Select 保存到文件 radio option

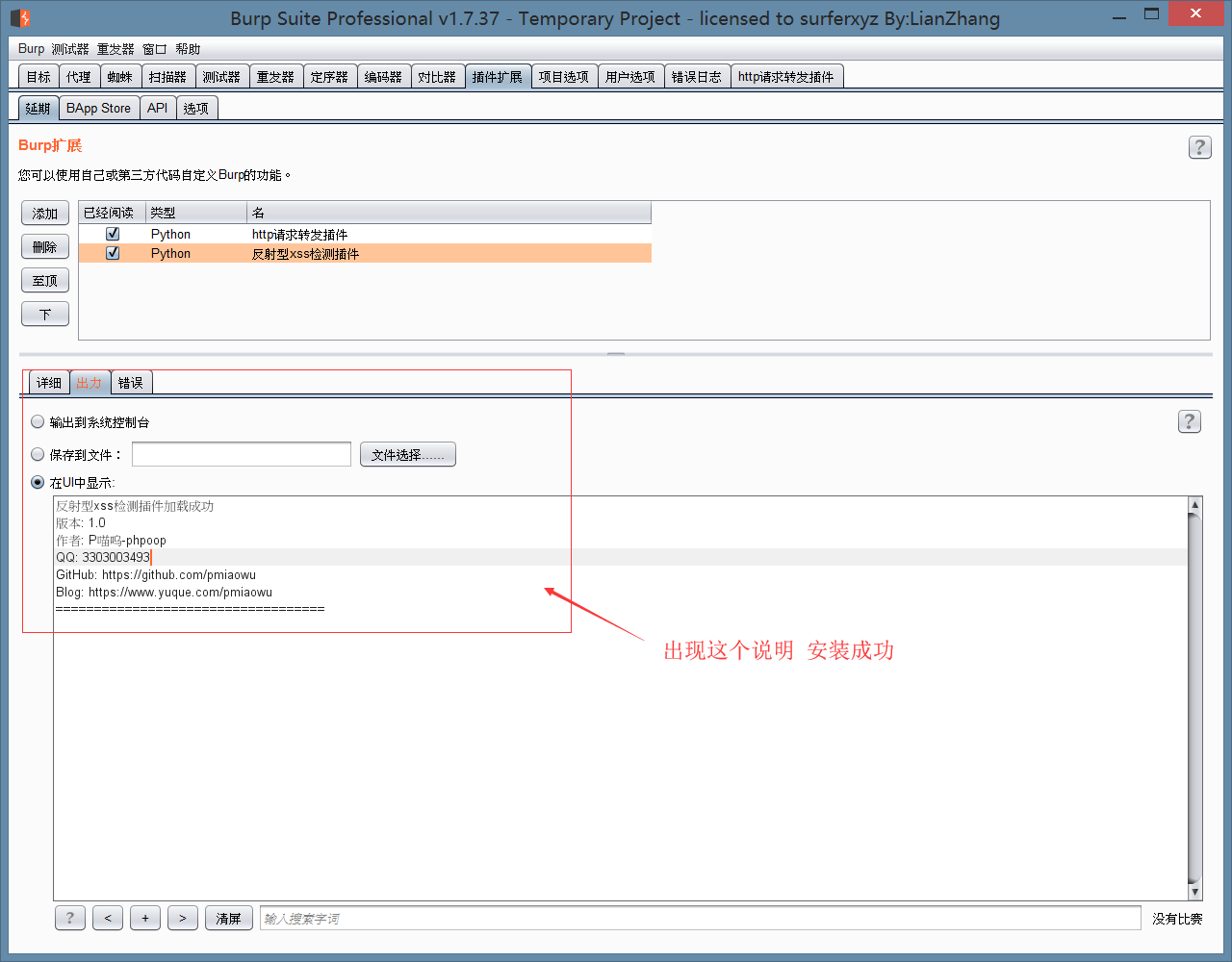[38, 454]
